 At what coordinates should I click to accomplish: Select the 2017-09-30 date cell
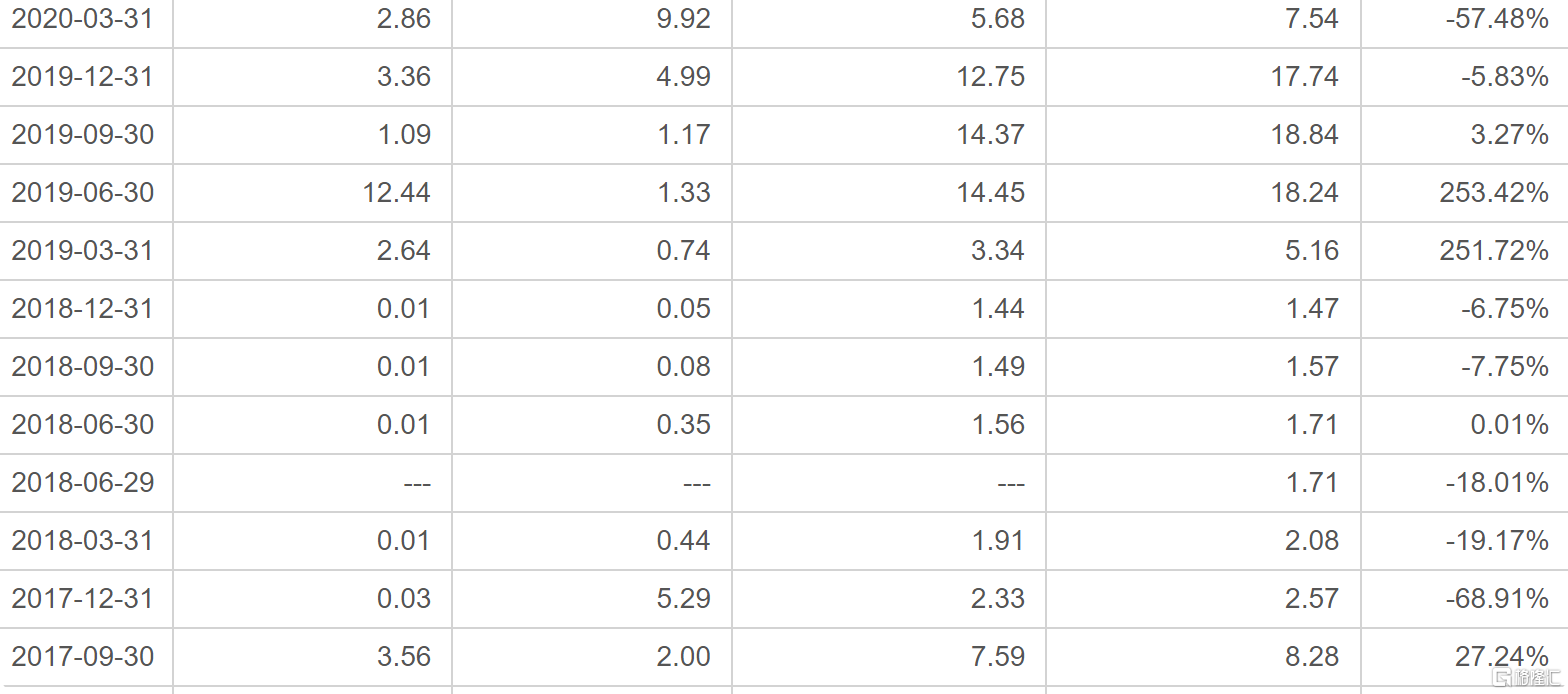click(x=83, y=656)
